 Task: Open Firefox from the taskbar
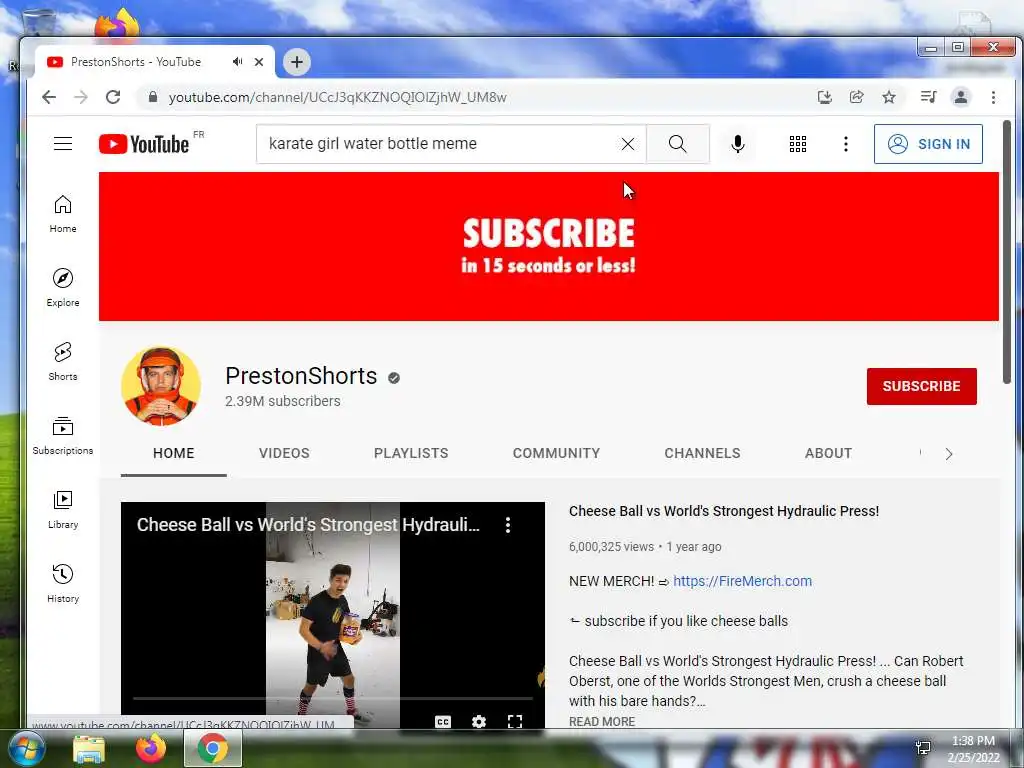[150, 749]
